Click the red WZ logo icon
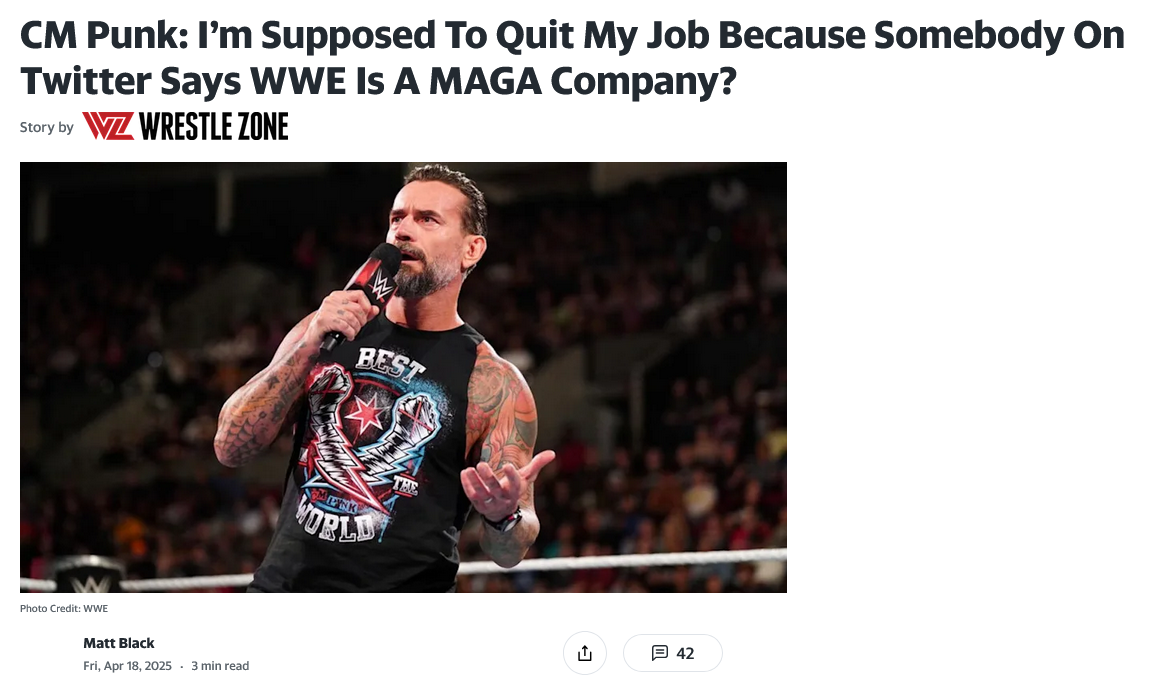 (107, 126)
